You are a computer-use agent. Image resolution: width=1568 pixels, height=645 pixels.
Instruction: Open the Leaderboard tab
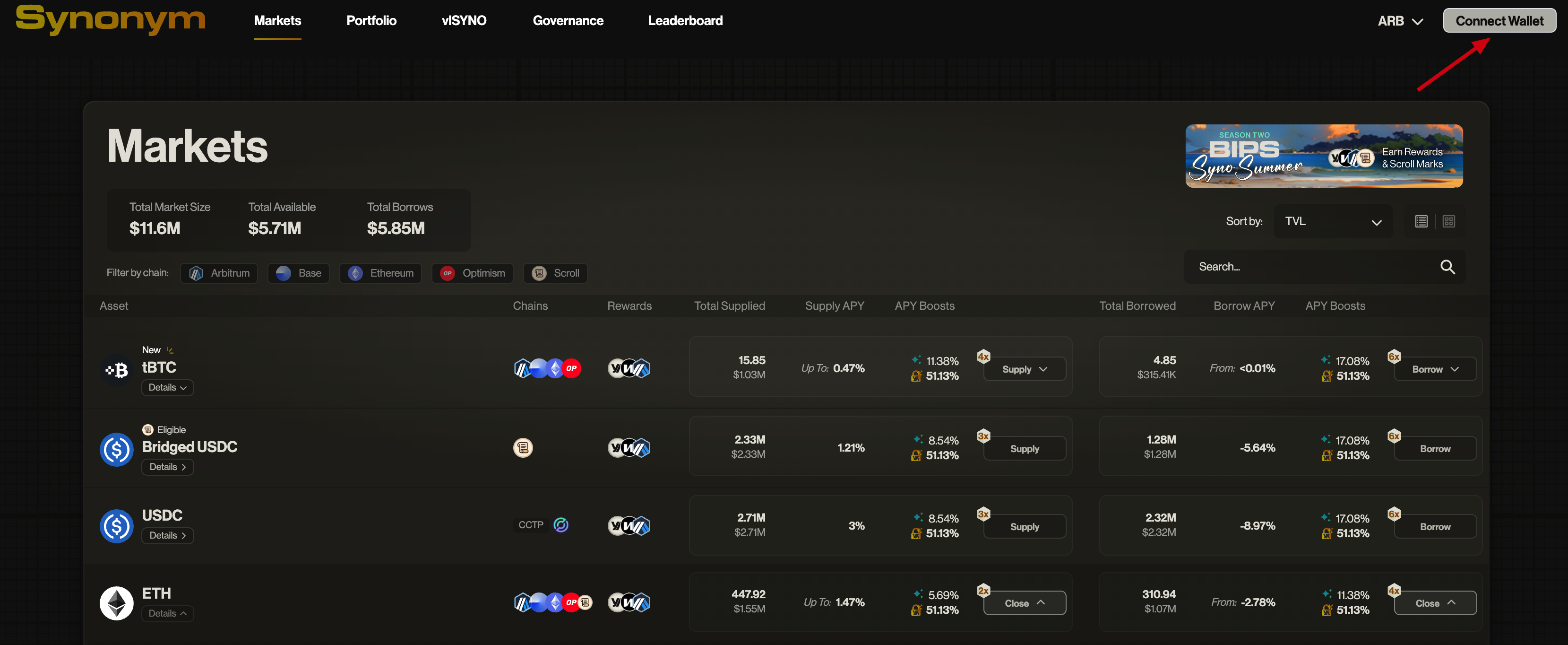click(685, 21)
